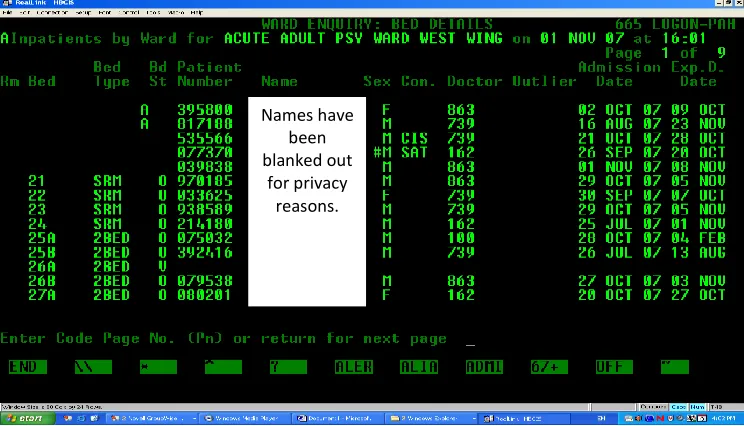The height and width of the screenshot is (426, 744).
Task: Select patient number 080201
Action: [205, 295]
